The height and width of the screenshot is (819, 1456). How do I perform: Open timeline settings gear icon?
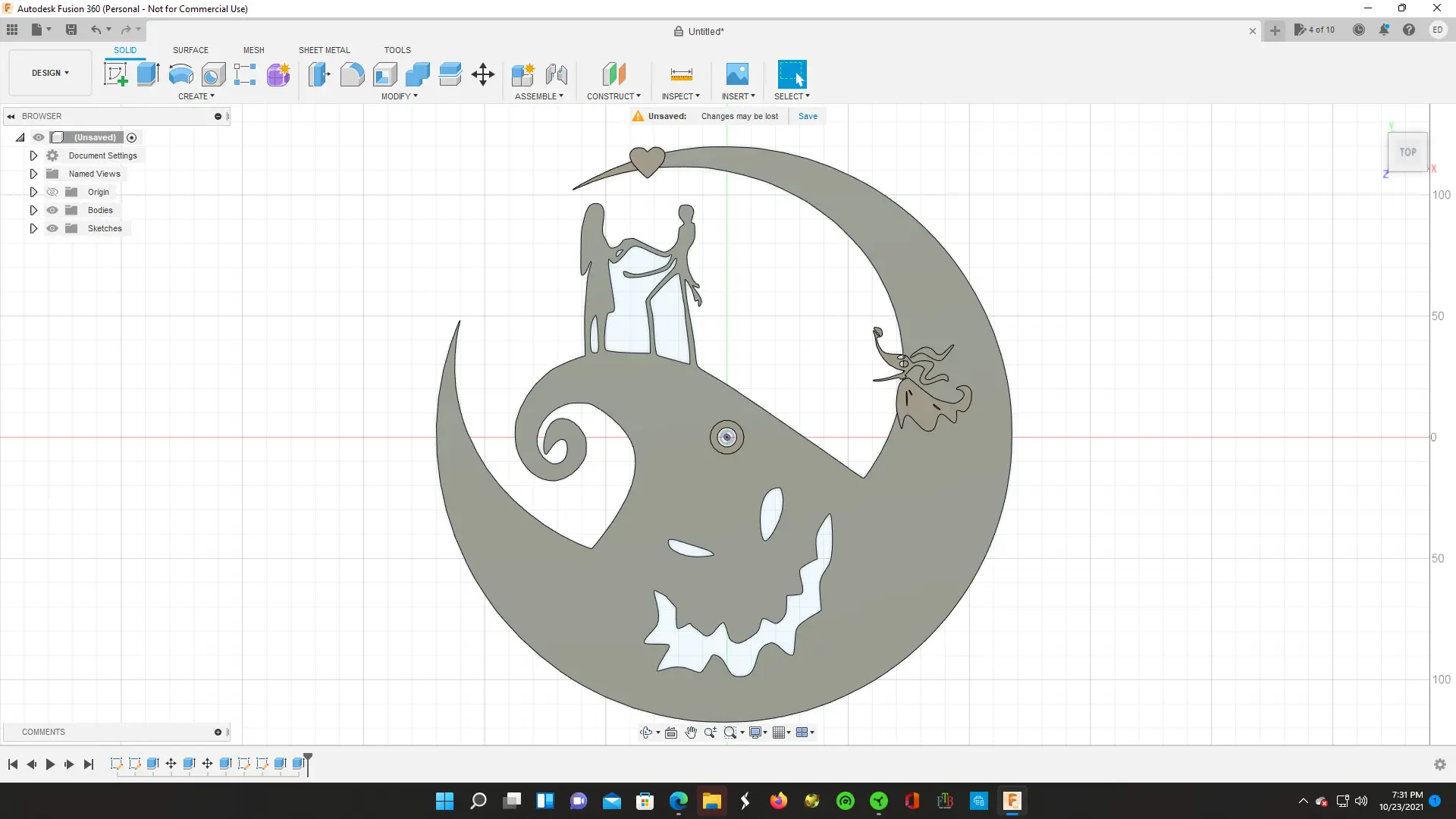(1440, 764)
